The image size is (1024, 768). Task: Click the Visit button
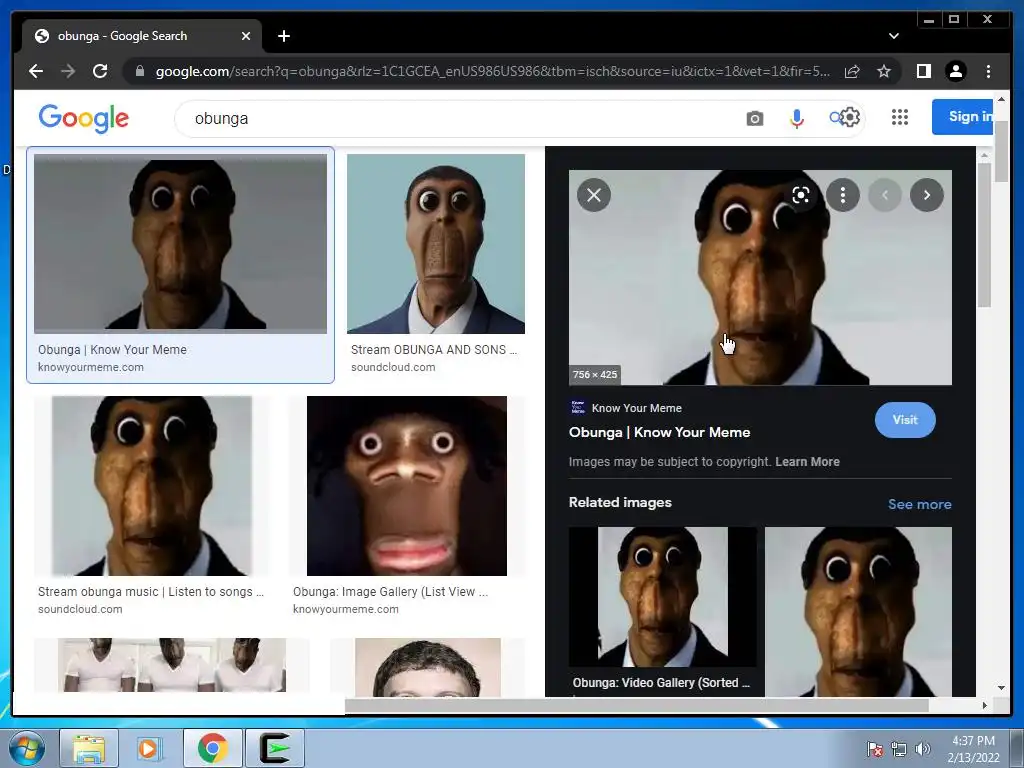tap(905, 420)
